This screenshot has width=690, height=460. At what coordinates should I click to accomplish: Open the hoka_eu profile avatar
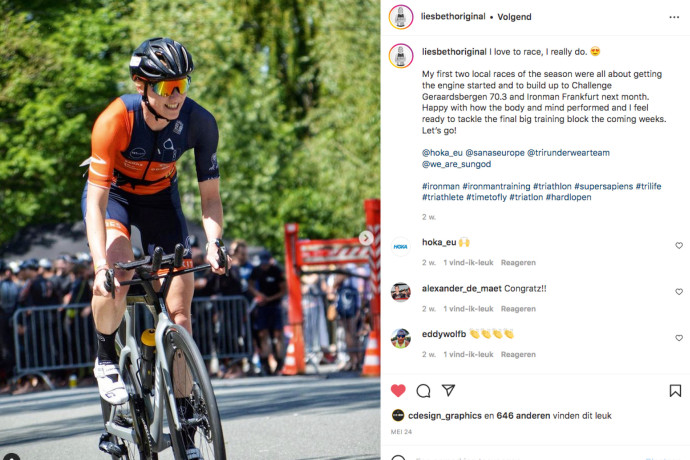click(400, 247)
